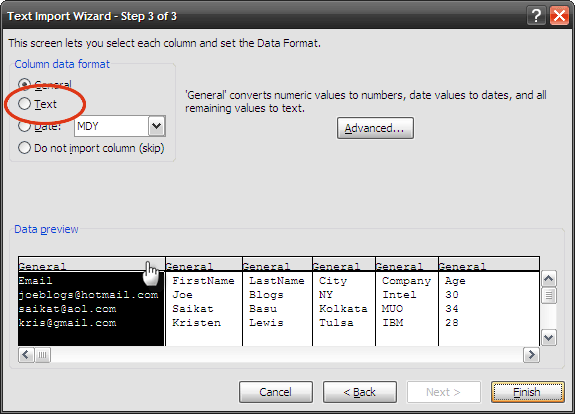This screenshot has height=414, width=575.
Task: Click the preview scroll right arrow
Action: (531, 355)
